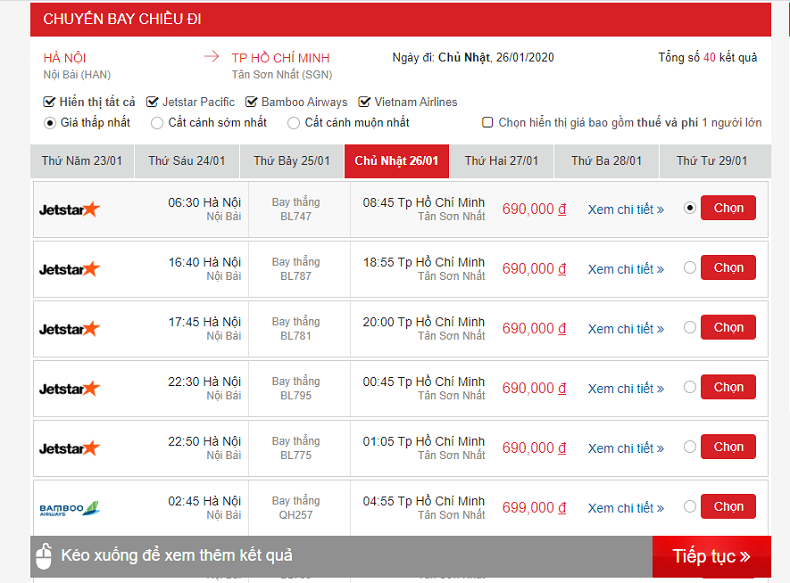
Task: Select radio for flight BL781
Action: click(690, 328)
